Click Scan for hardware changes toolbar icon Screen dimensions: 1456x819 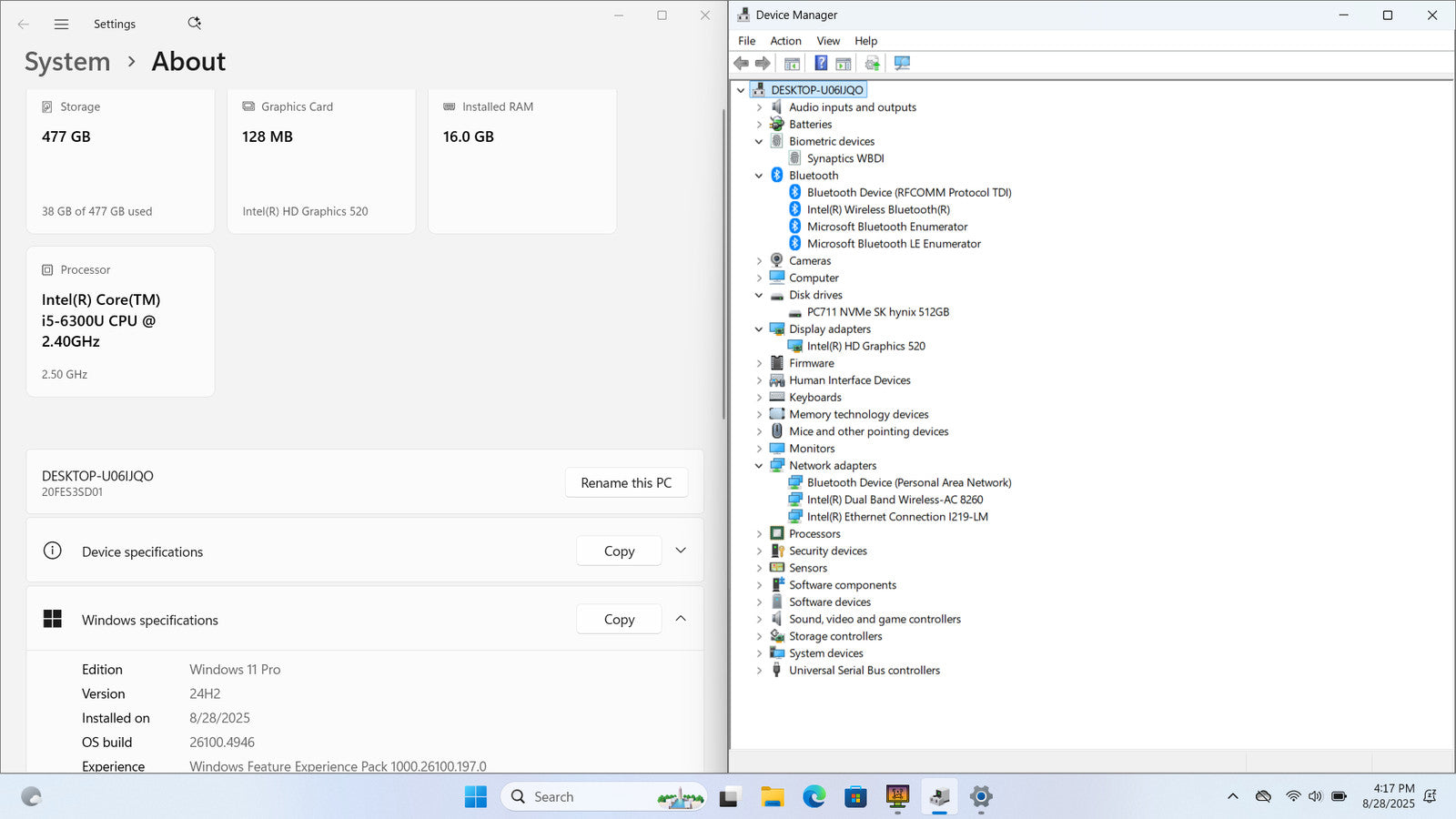pos(902,63)
